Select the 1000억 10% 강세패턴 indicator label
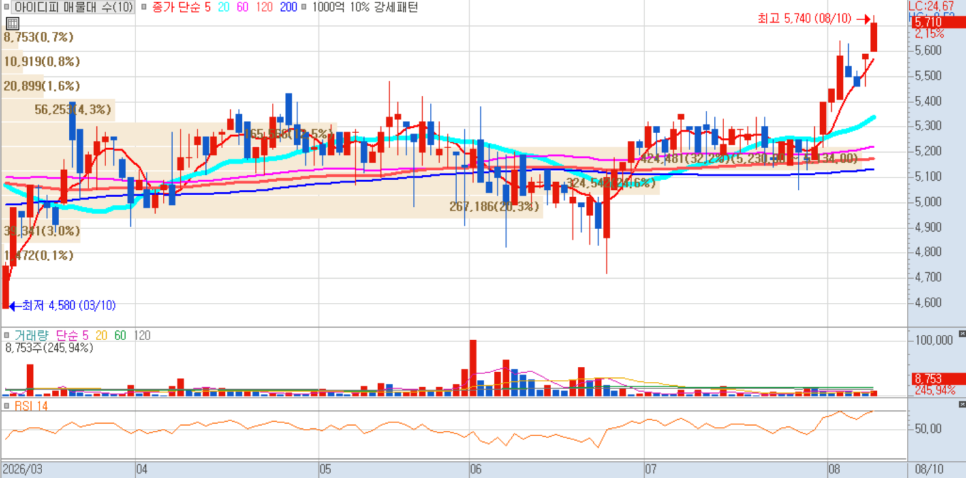 click(365, 7)
